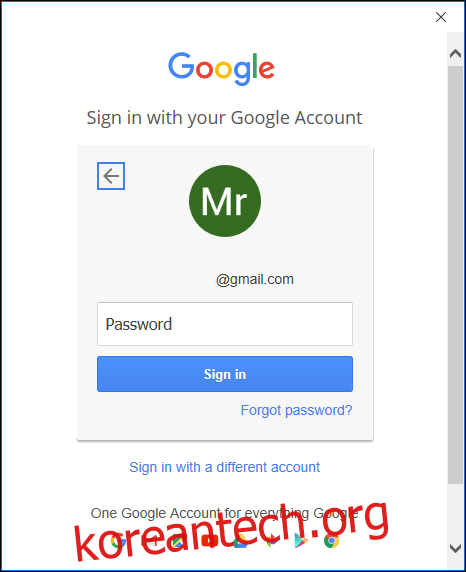Click the red YouTube icon
This screenshot has height=572, width=466.
pos(209,541)
